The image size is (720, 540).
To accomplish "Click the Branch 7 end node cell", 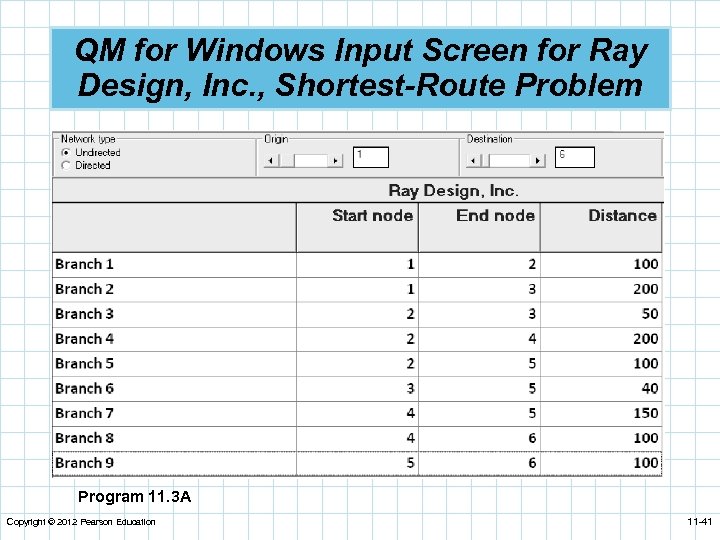I will [479, 413].
